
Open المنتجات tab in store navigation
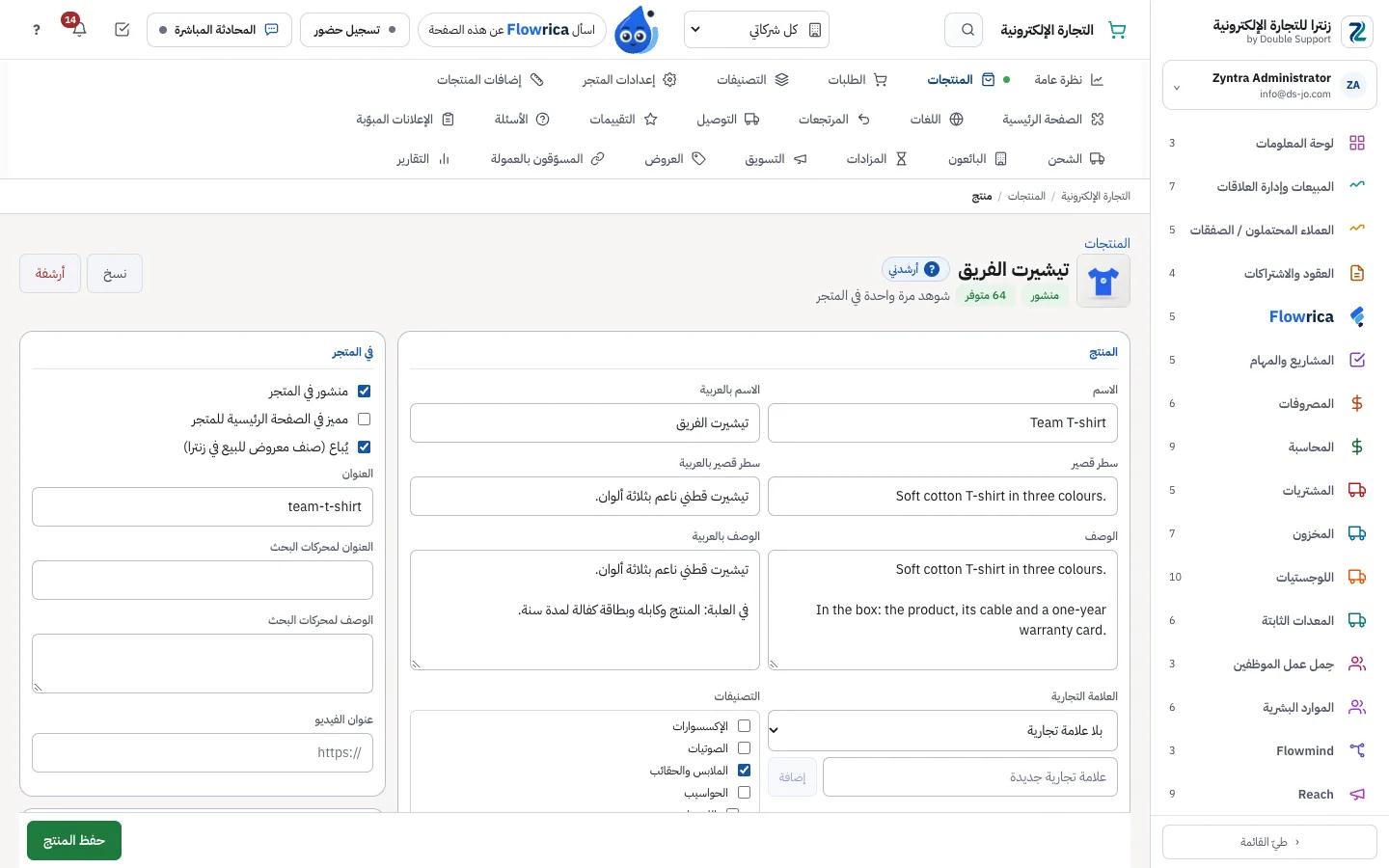pyautogui.click(x=960, y=80)
